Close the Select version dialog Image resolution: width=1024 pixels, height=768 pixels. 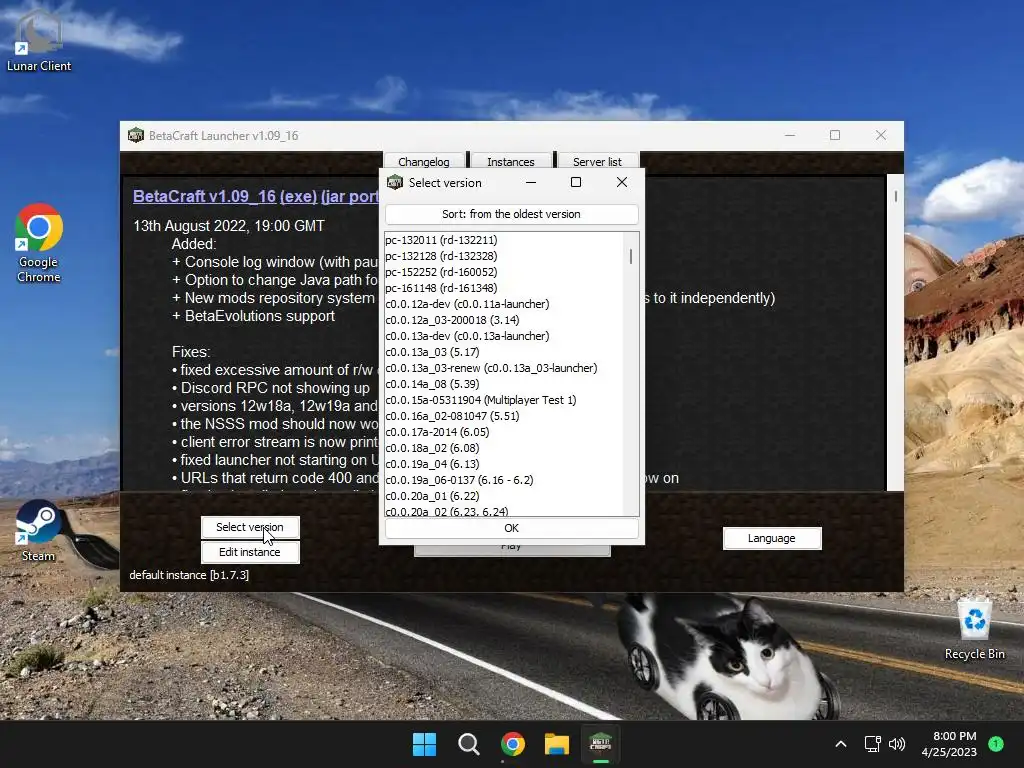622,183
